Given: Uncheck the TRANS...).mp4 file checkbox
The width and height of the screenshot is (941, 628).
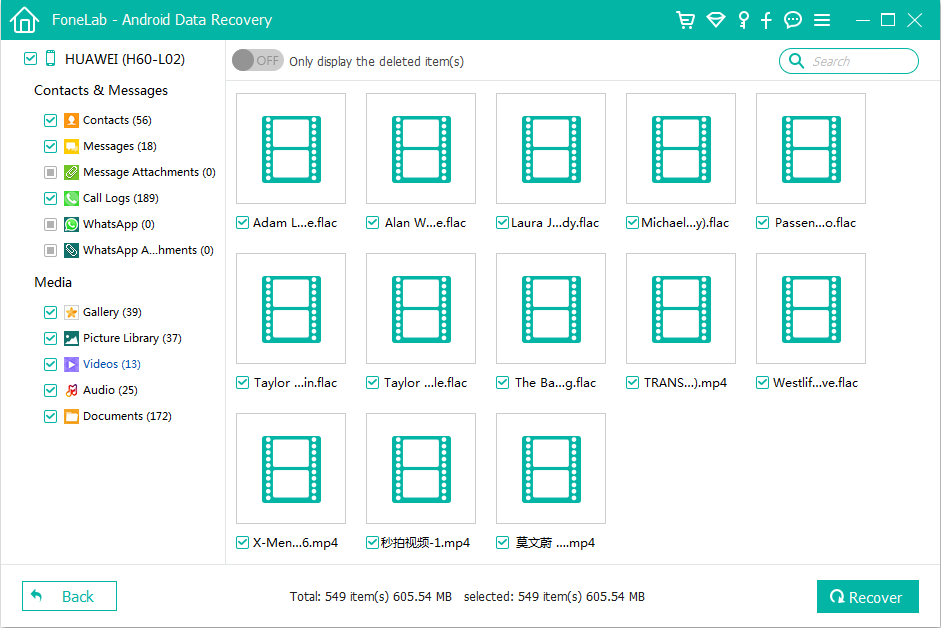Looking at the screenshot, I should [x=633, y=382].
